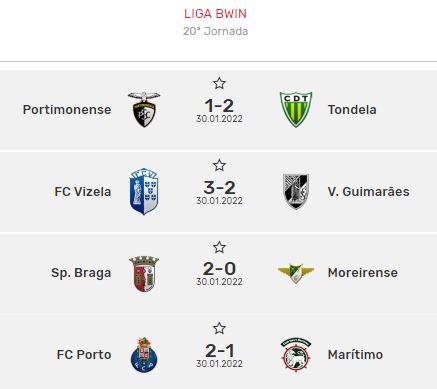Screen dimensions: 437x389
Task: Select the Marítimo club crest
Action: [x=296, y=355]
